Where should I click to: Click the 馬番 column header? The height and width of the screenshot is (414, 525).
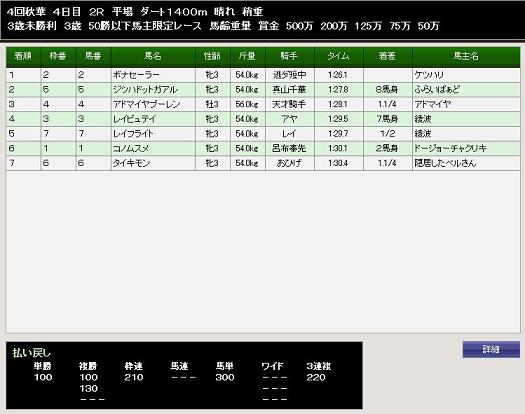[93, 56]
